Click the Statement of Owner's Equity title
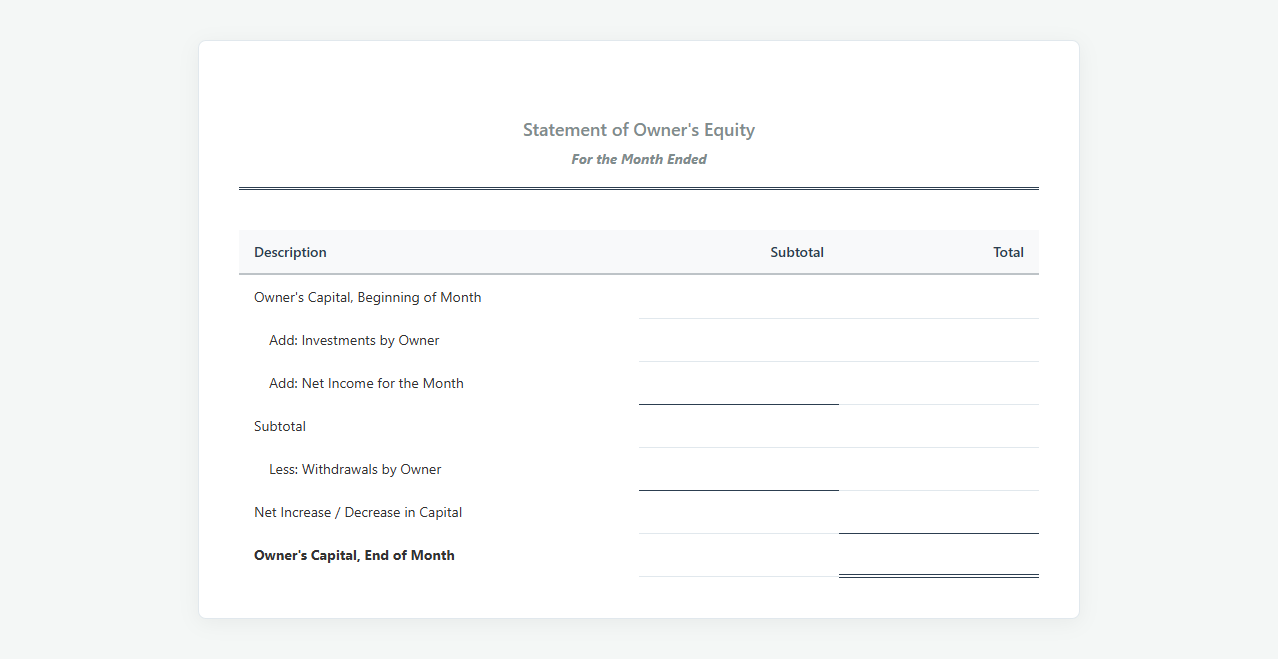1278x659 pixels. [638, 130]
